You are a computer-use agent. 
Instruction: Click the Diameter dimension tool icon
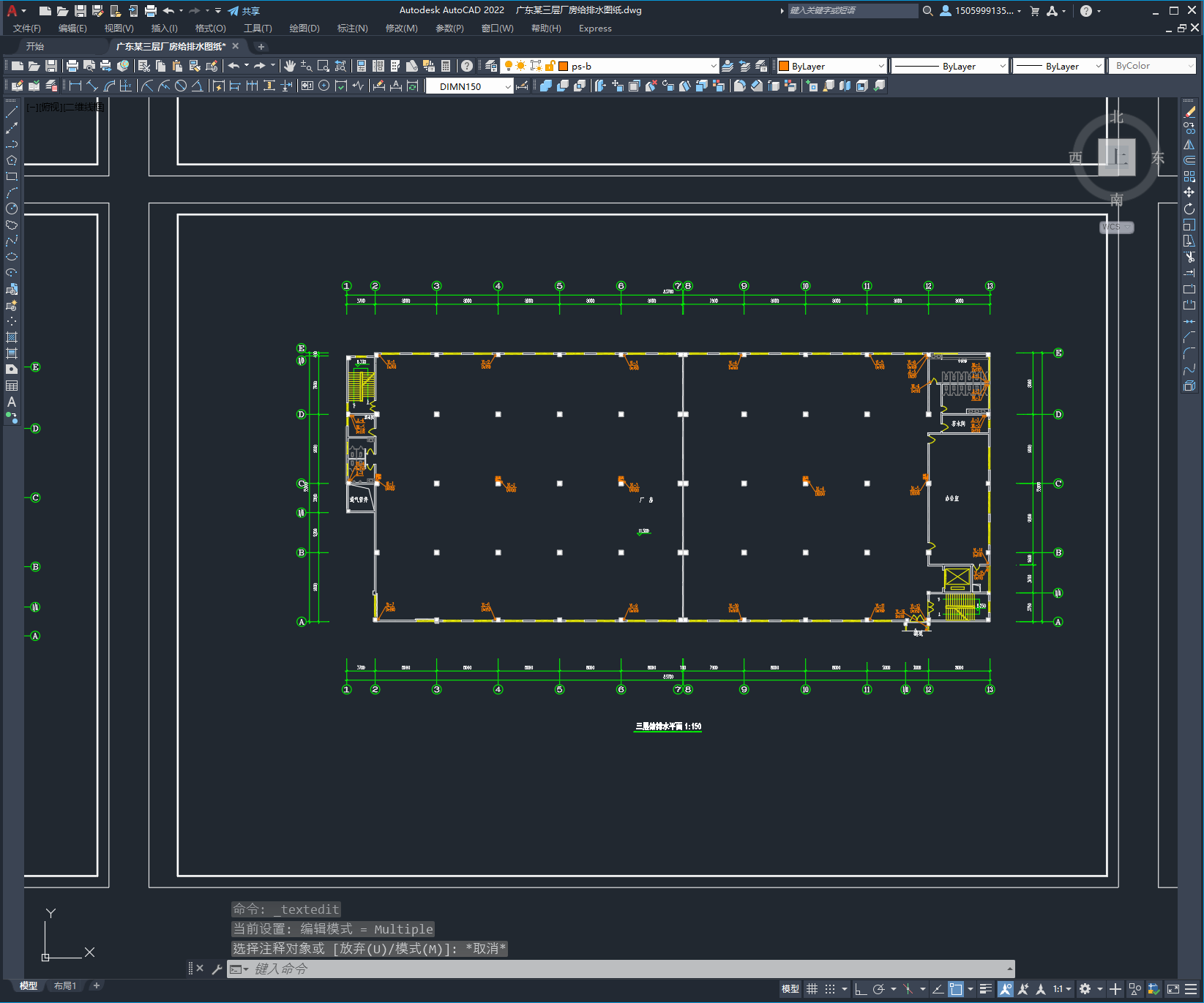(181, 86)
